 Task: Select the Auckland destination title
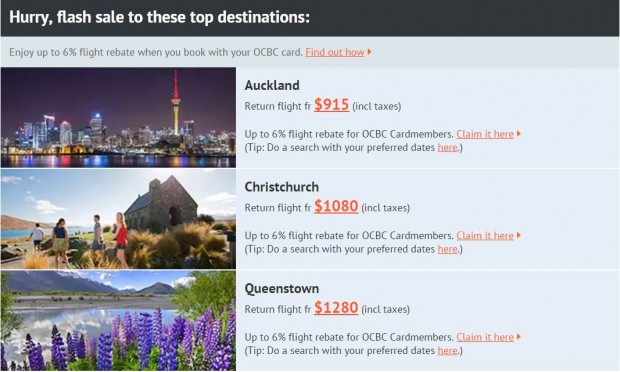[272, 85]
